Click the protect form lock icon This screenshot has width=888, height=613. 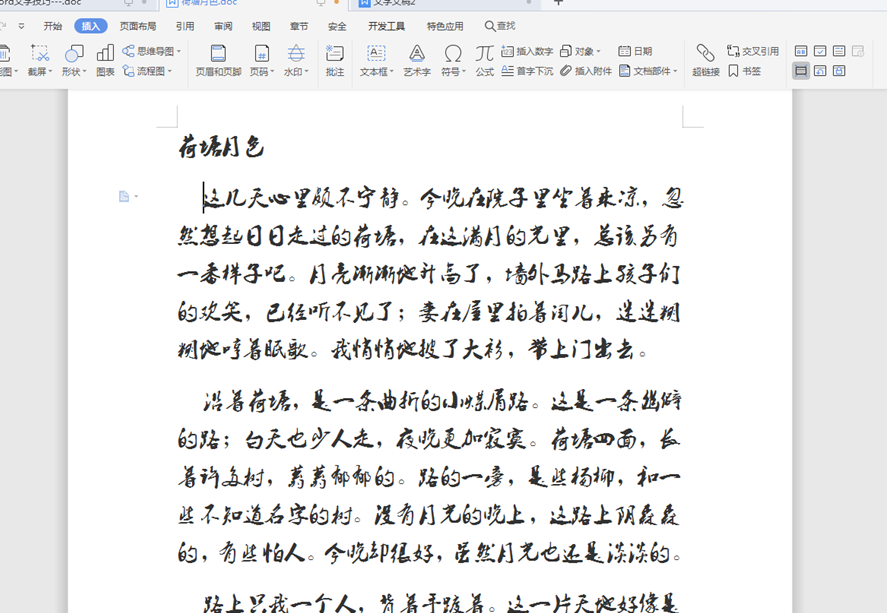point(839,71)
